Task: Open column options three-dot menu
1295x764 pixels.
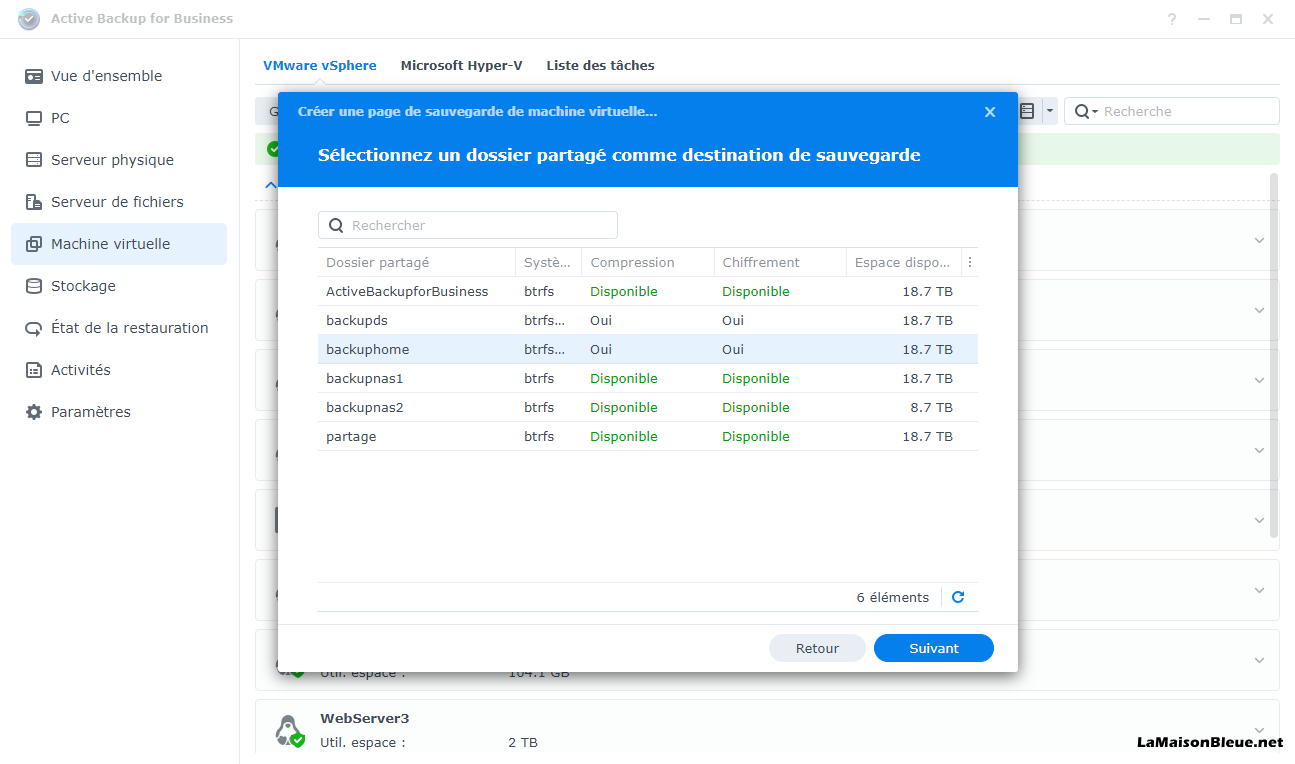Action: pyautogui.click(x=970, y=262)
